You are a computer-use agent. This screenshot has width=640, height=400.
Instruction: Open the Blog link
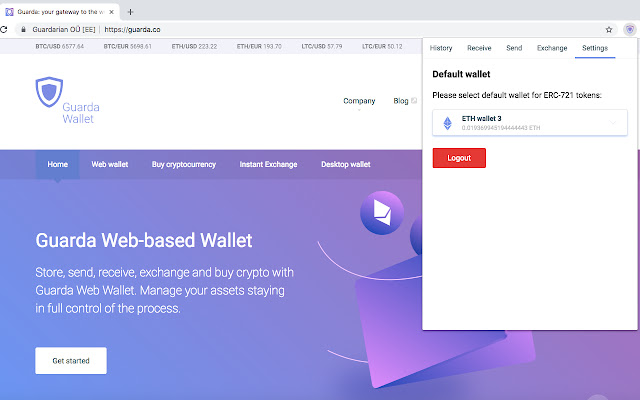coord(401,101)
